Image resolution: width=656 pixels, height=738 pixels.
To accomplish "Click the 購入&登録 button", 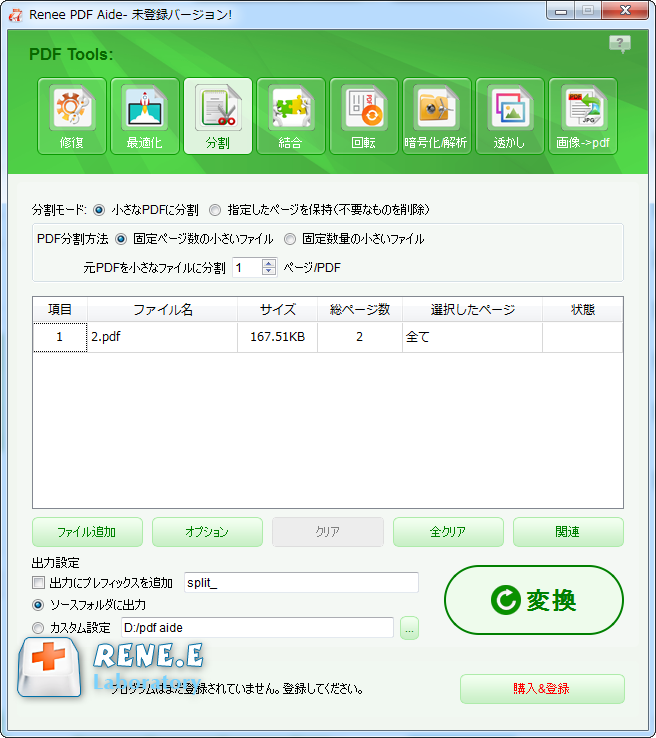I will click(x=542, y=689).
